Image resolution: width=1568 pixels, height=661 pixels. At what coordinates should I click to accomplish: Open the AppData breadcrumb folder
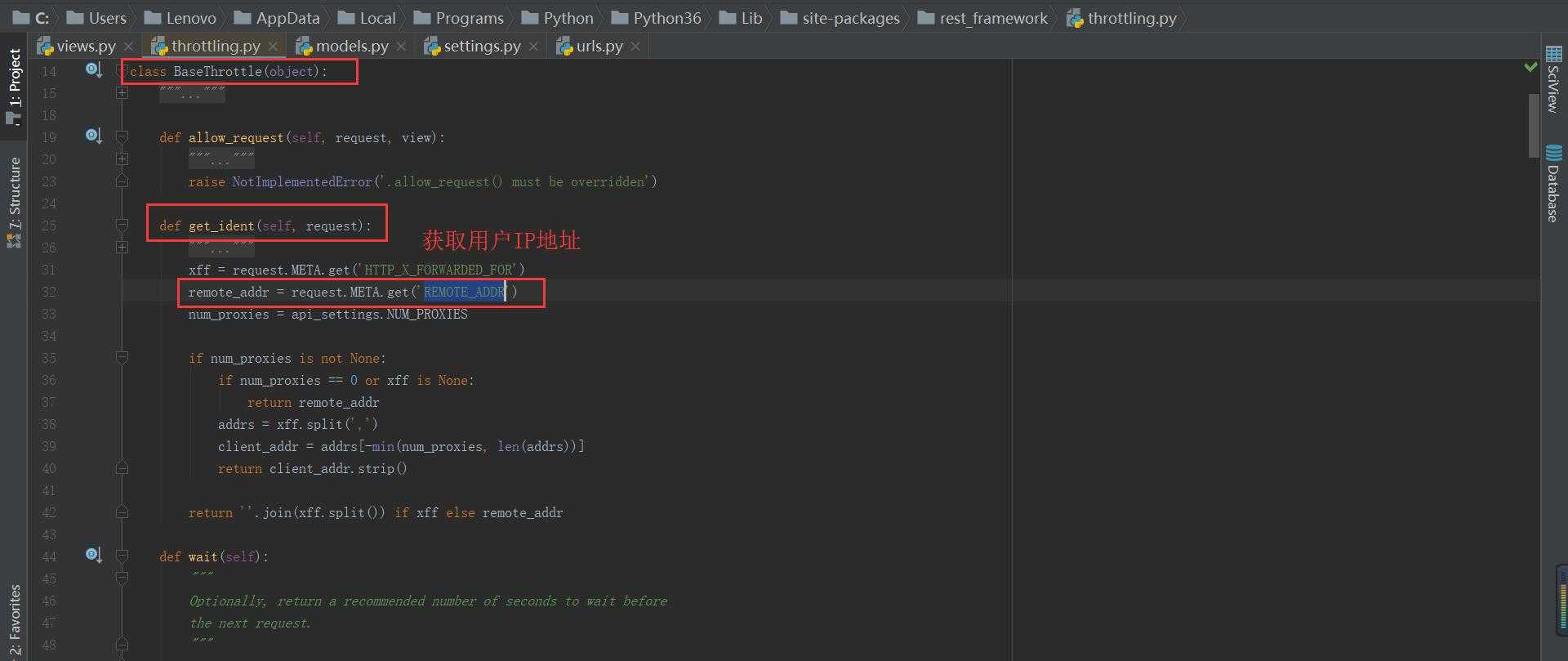click(x=277, y=18)
